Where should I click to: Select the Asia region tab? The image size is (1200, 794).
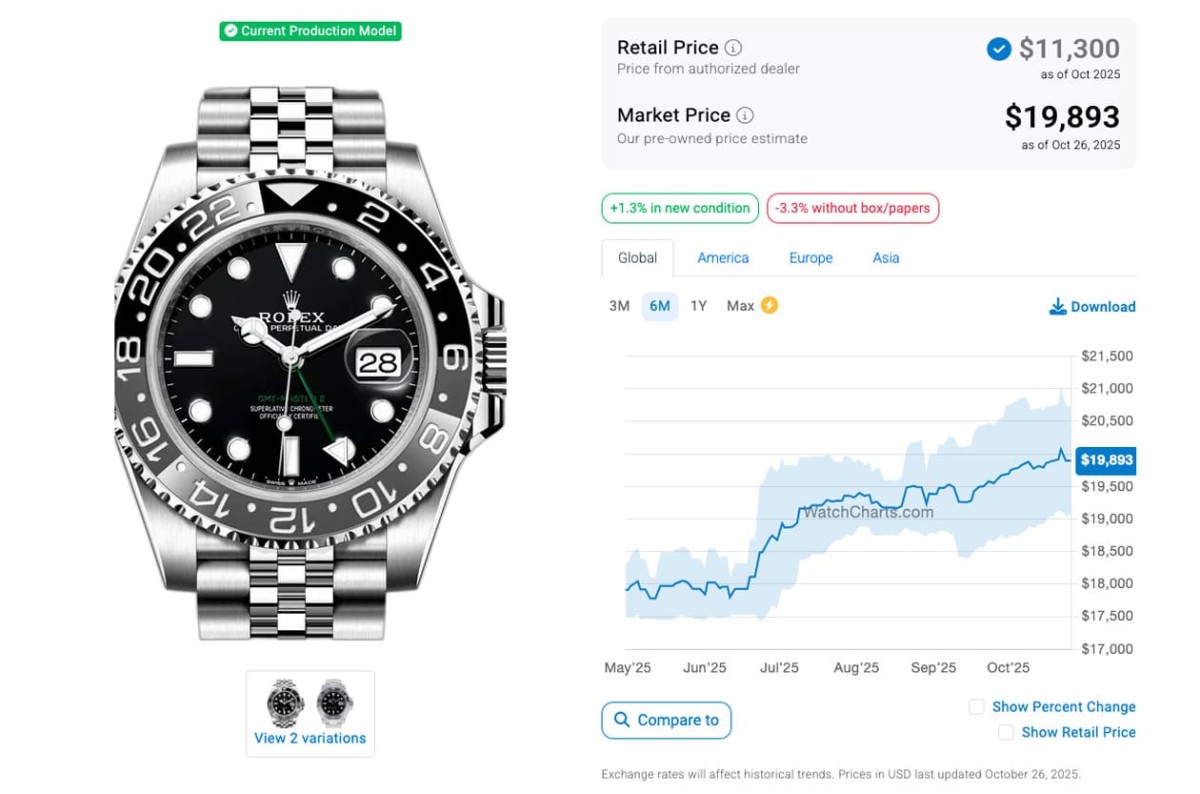(885, 258)
